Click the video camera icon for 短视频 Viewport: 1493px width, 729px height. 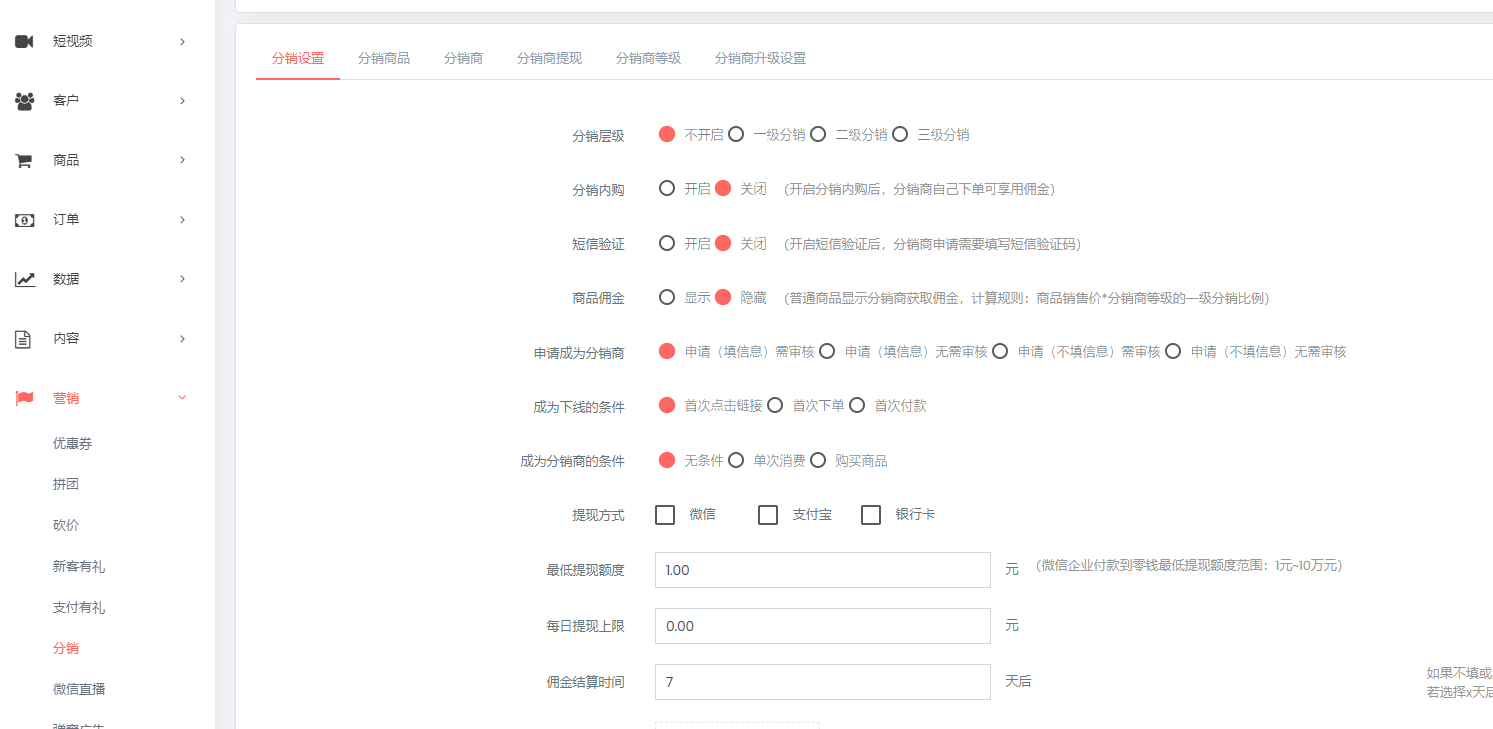click(24, 41)
